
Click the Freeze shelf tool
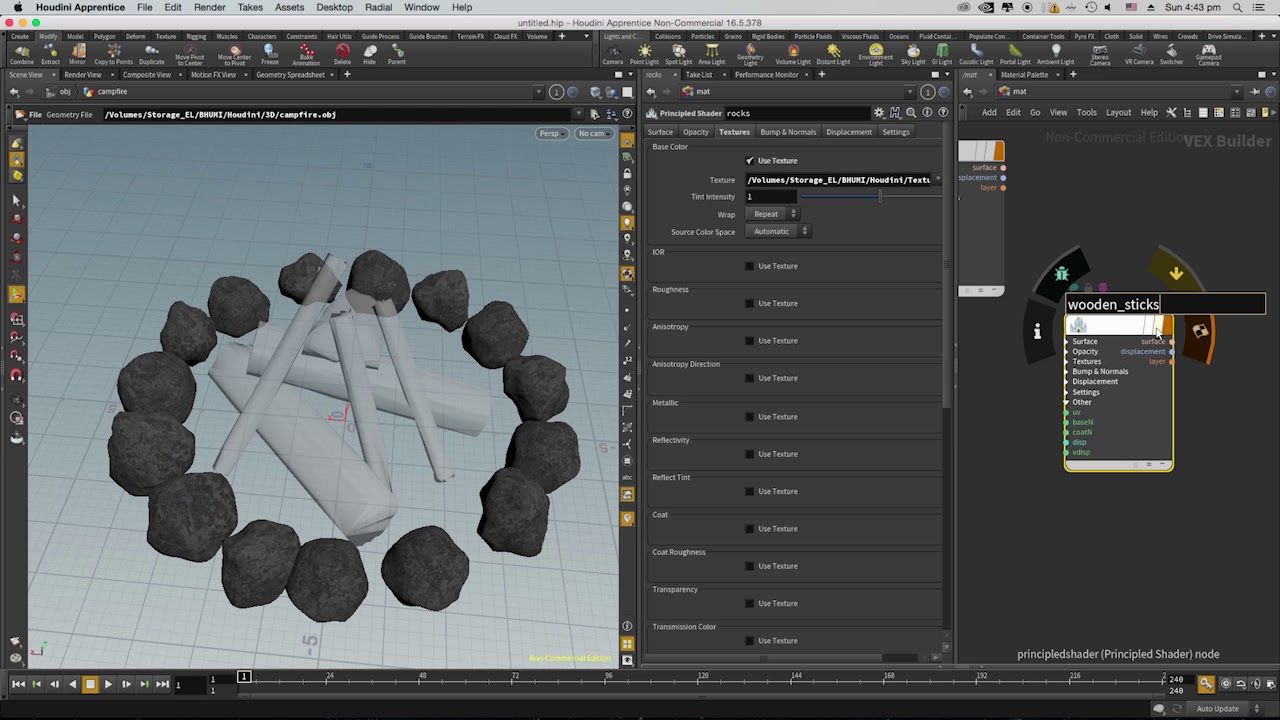point(270,54)
